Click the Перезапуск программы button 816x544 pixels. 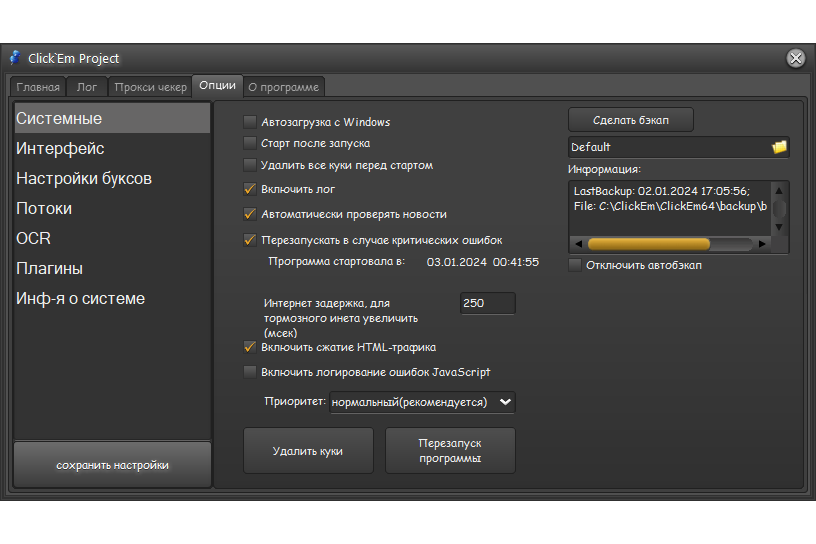click(x=450, y=451)
